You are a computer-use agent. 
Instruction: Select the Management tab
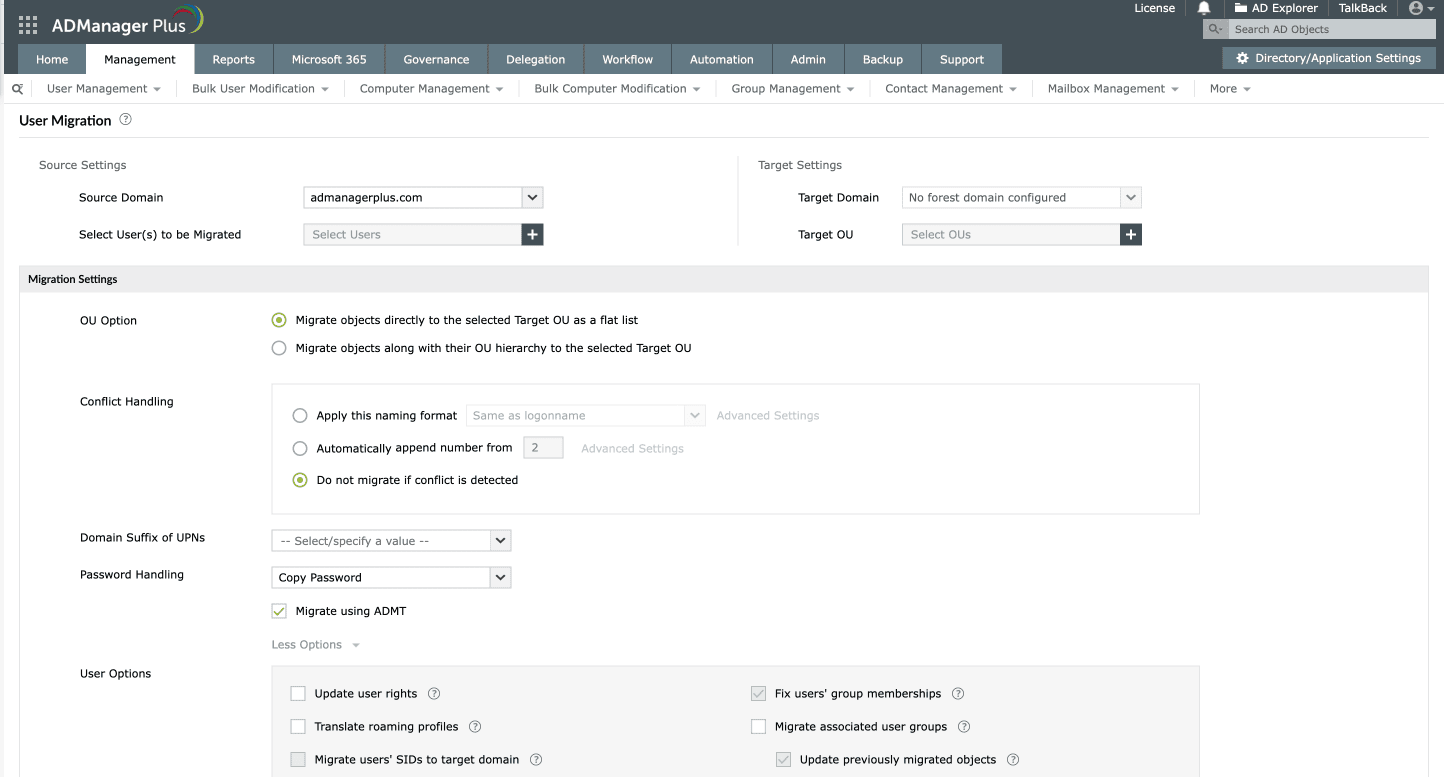tap(140, 59)
